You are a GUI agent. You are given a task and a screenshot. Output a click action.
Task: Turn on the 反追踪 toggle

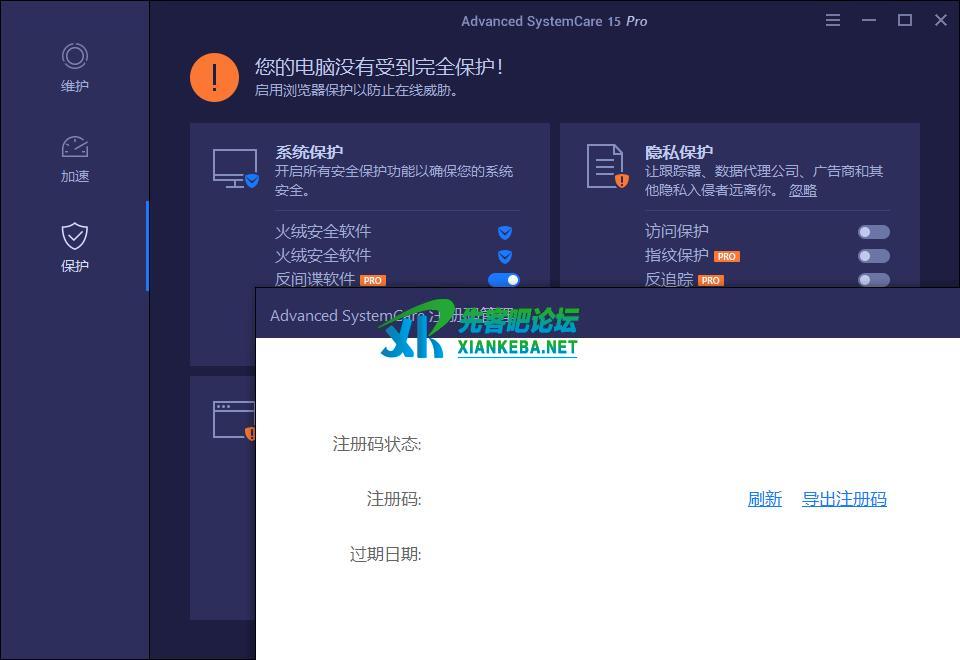click(873, 279)
